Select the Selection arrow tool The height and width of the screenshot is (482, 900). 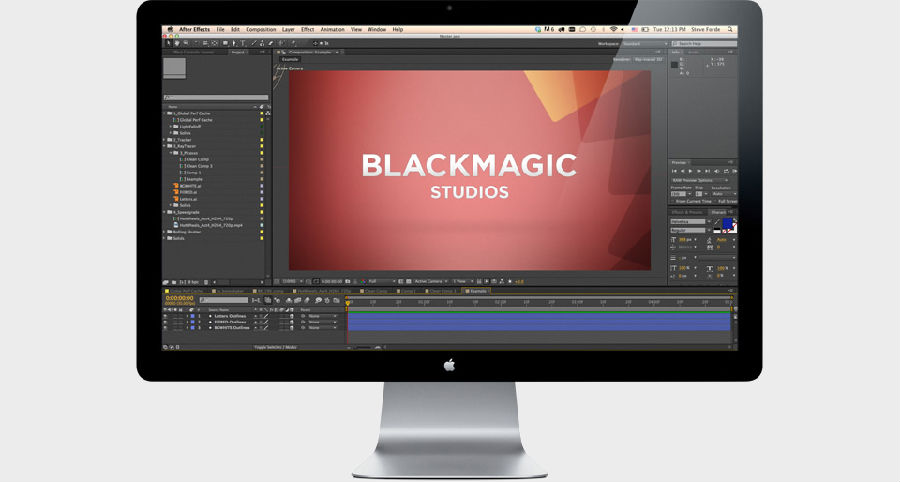[168, 44]
